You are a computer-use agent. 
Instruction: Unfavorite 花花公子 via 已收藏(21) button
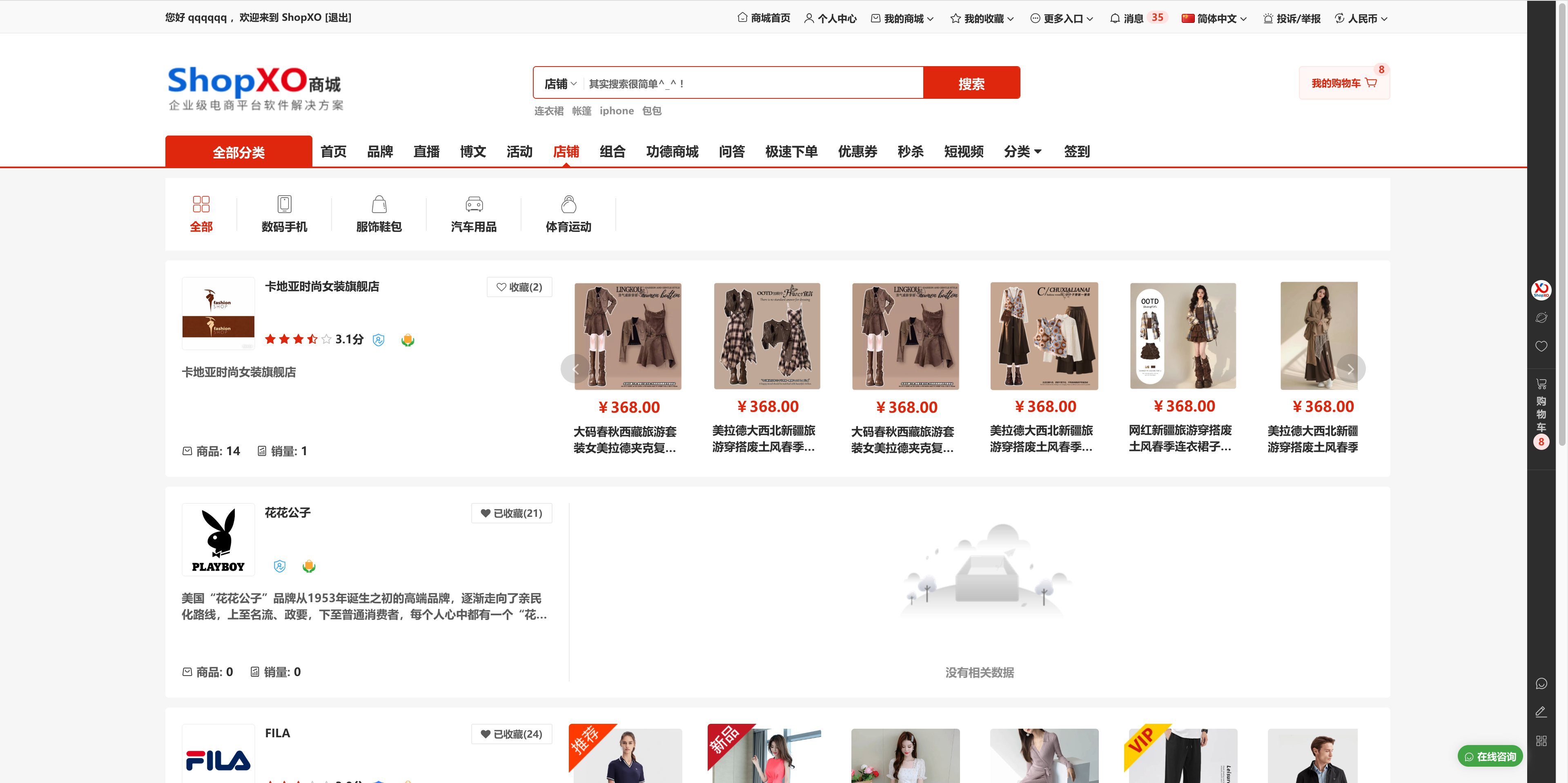(511, 514)
